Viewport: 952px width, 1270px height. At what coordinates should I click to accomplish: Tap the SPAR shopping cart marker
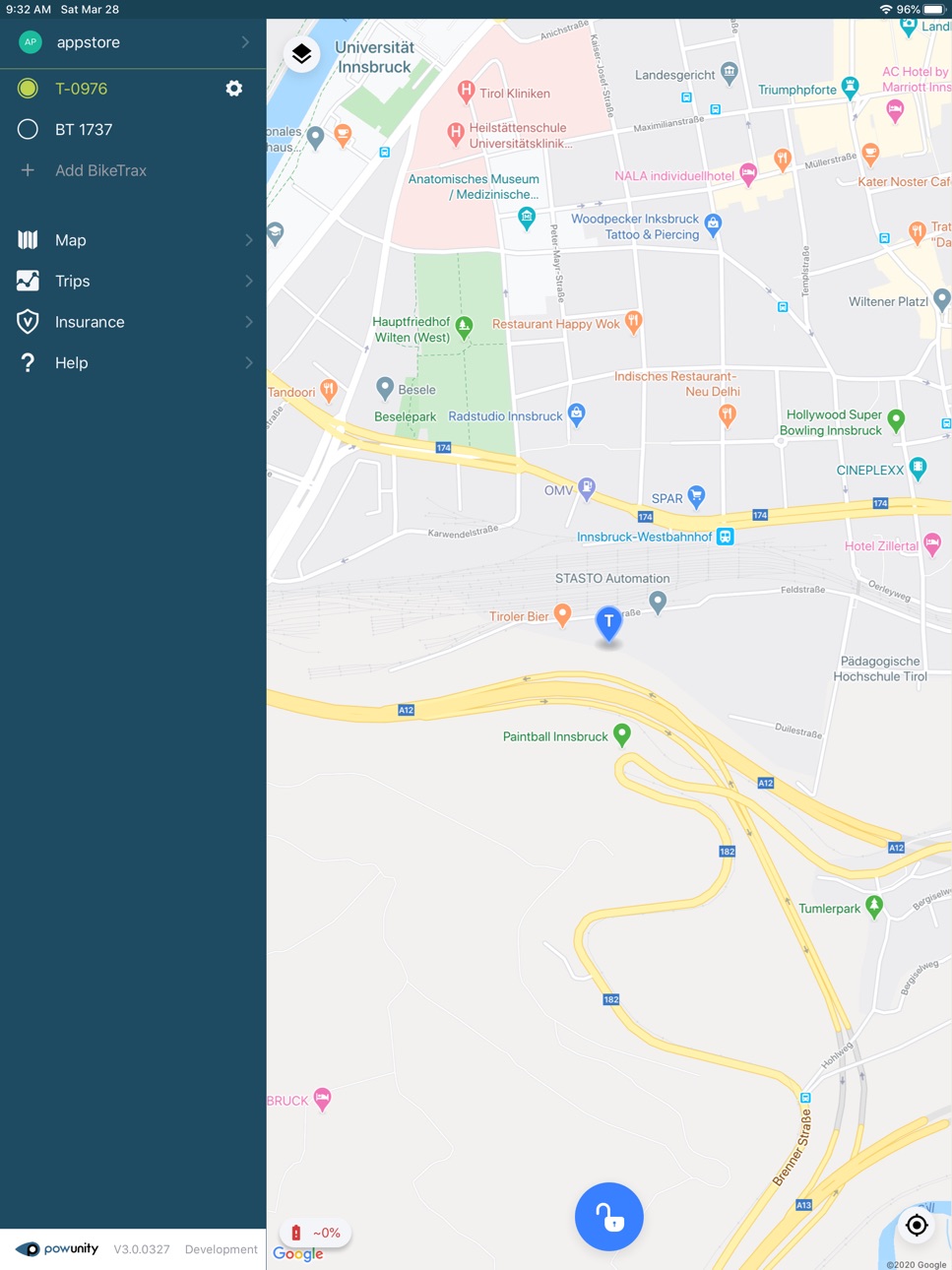coord(696,496)
